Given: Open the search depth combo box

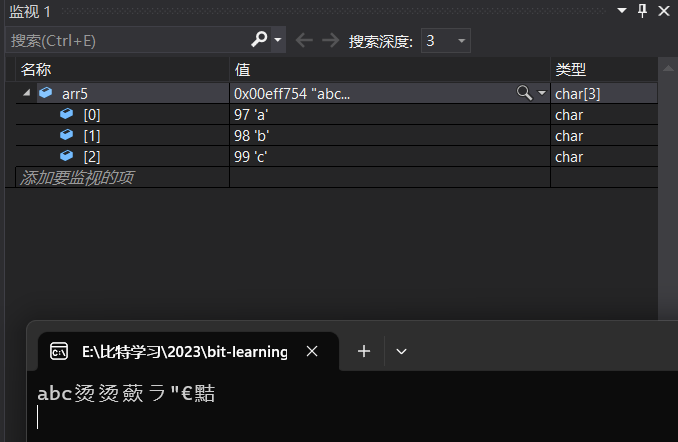Looking at the screenshot, I should [x=446, y=41].
